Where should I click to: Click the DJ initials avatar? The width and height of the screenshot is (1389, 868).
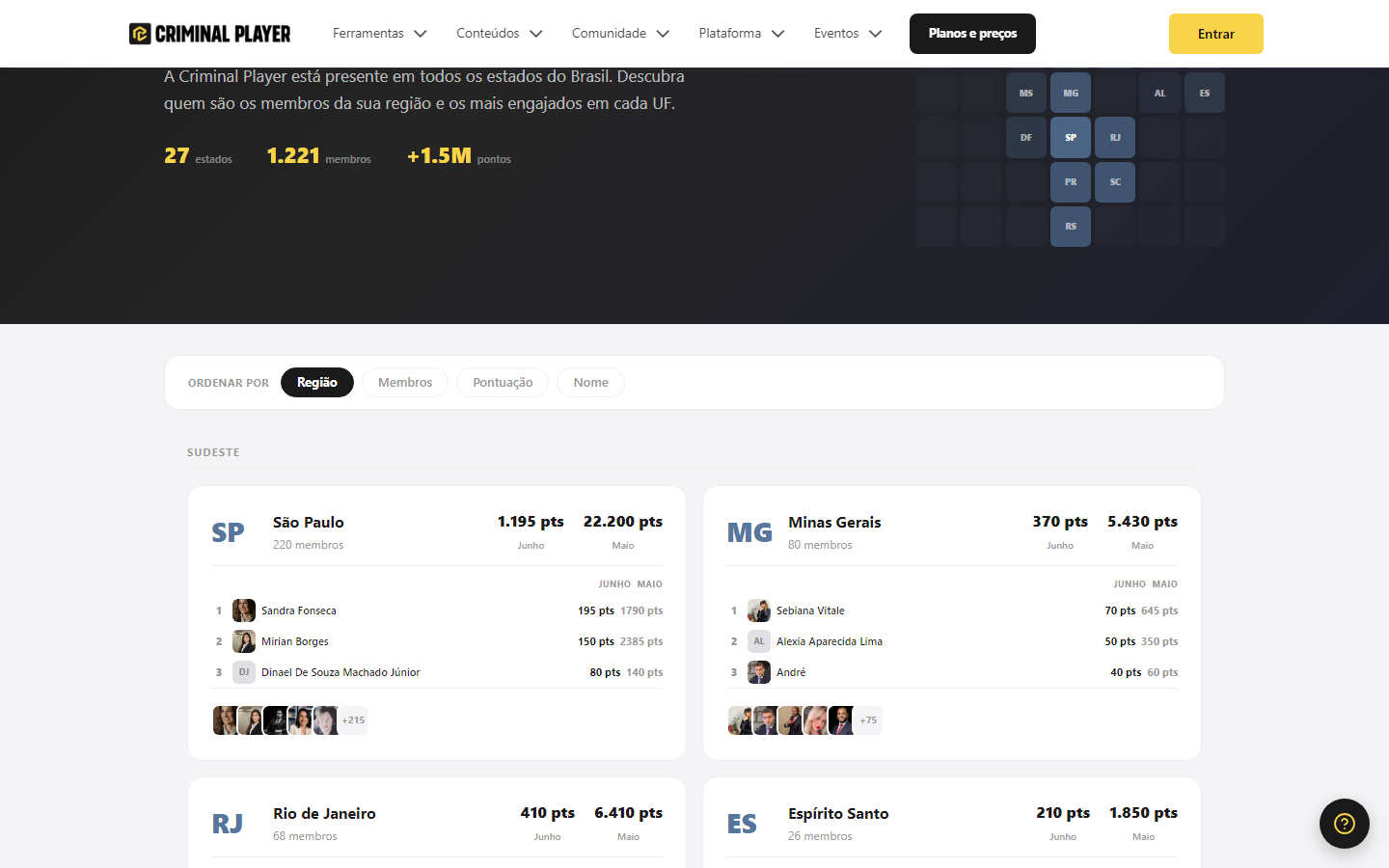point(244,672)
